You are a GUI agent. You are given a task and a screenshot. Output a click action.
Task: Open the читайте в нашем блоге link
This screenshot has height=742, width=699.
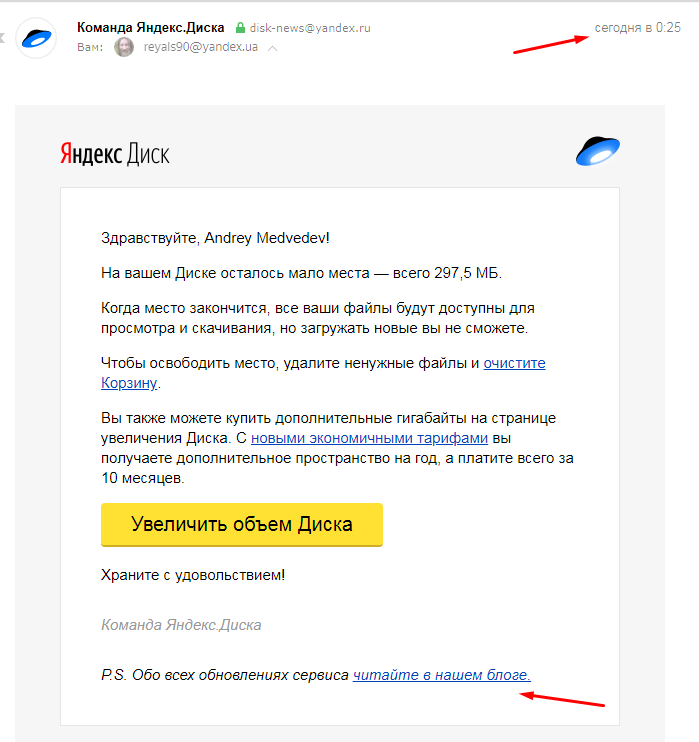coord(442,675)
